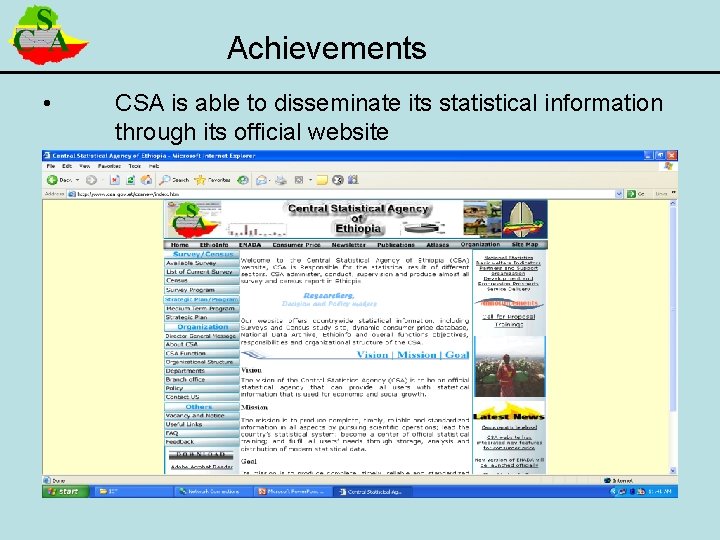Click the Windows start button
The image size is (720, 540).
pyautogui.click(x=65, y=491)
